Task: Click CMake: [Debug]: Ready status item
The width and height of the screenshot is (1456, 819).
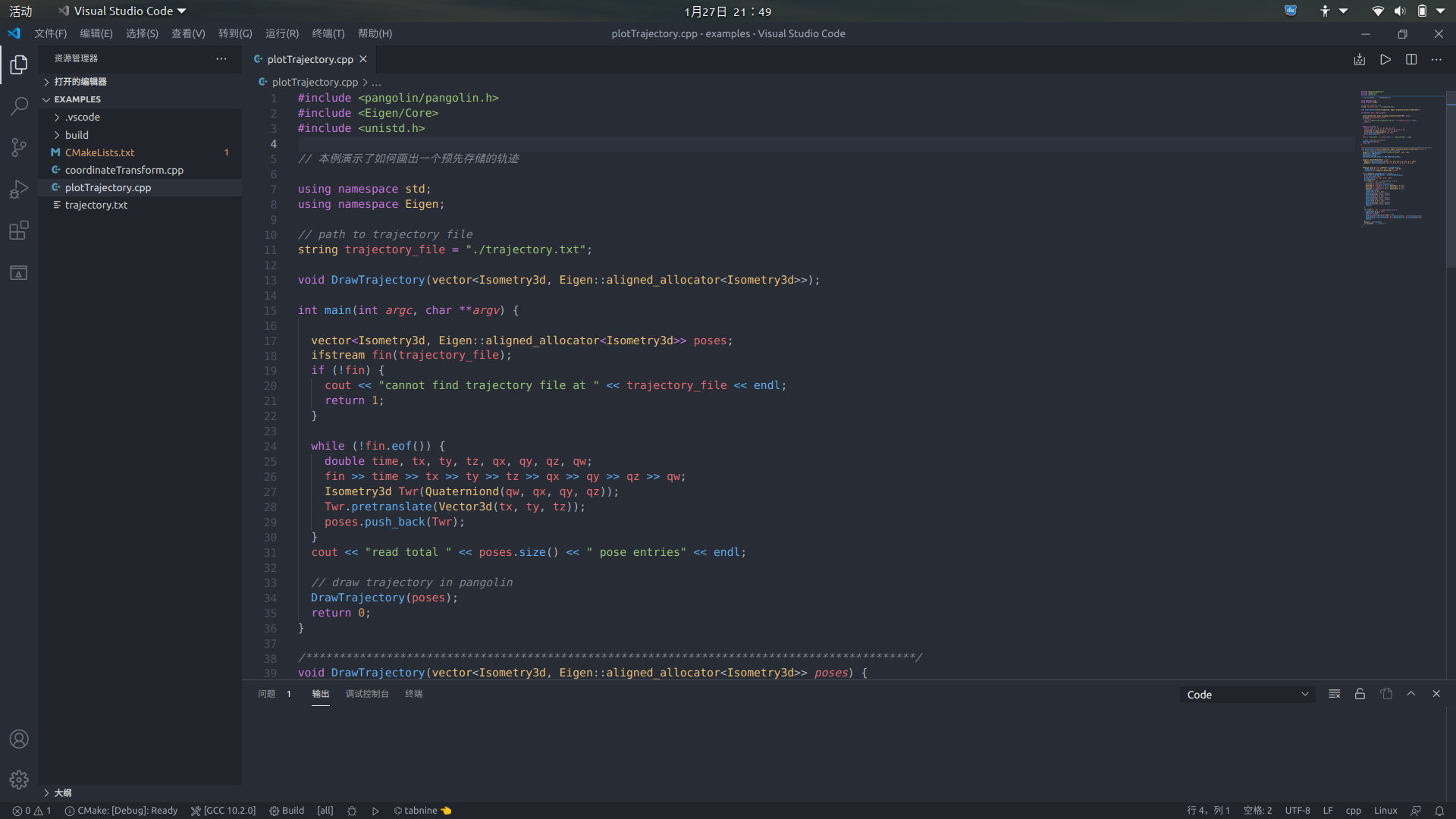Action: tap(121, 811)
